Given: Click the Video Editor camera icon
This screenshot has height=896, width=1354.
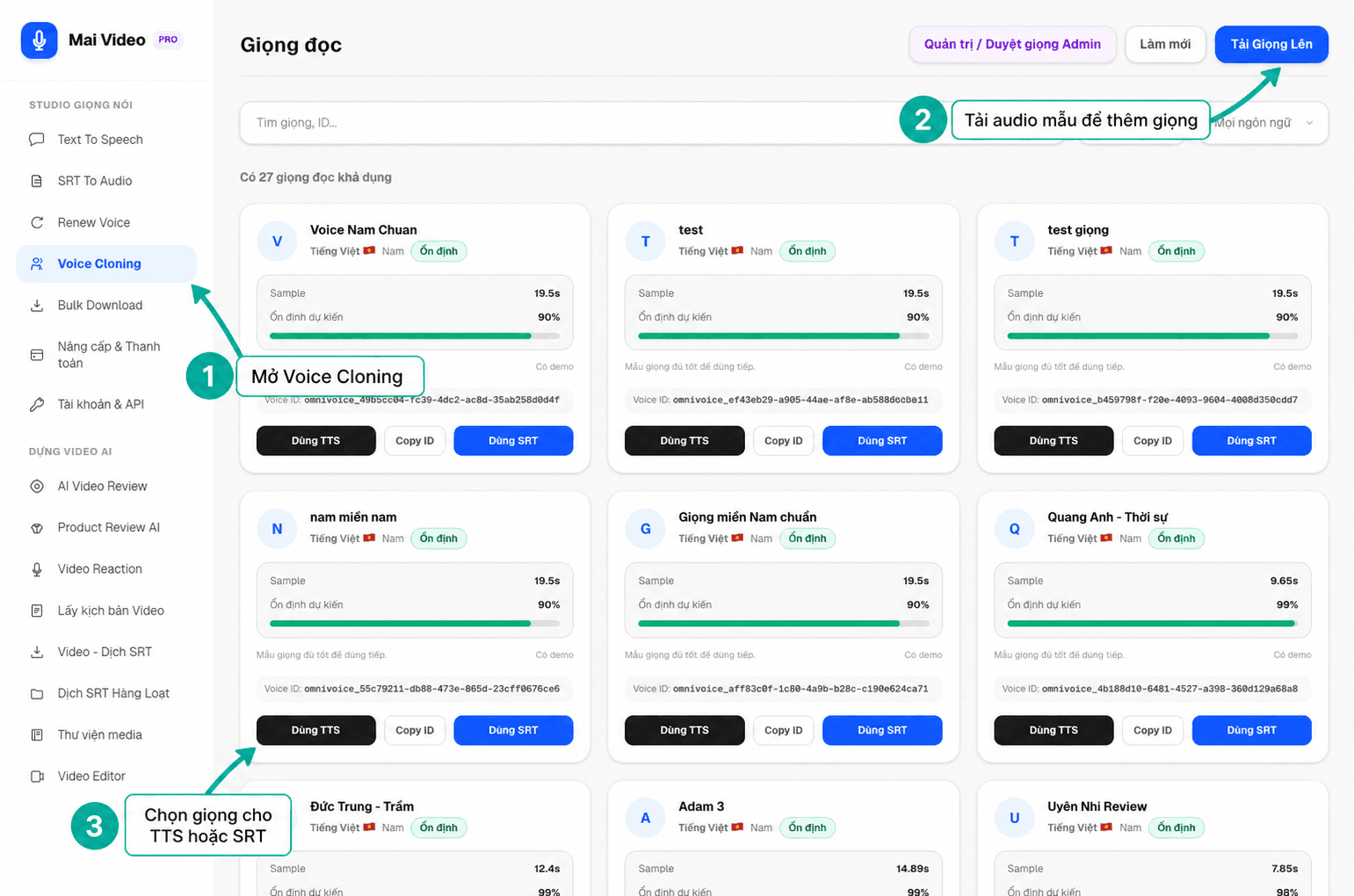Looking at the screenshot, I should [37, 777].
